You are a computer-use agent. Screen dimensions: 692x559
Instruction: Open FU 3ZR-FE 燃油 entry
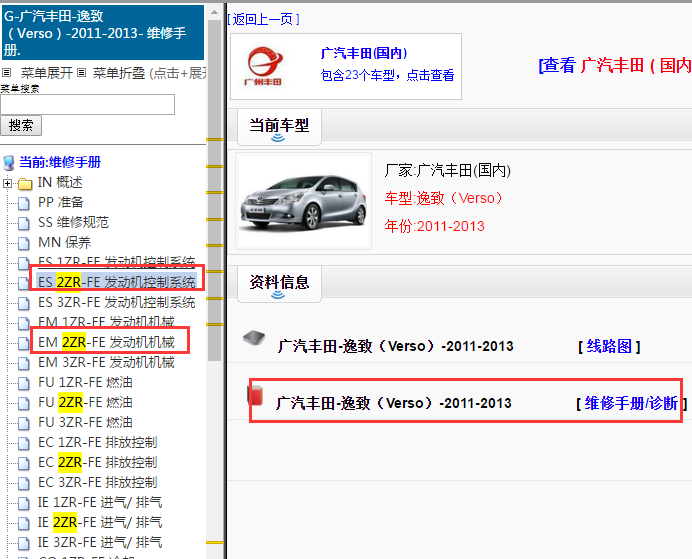(85, 422)
